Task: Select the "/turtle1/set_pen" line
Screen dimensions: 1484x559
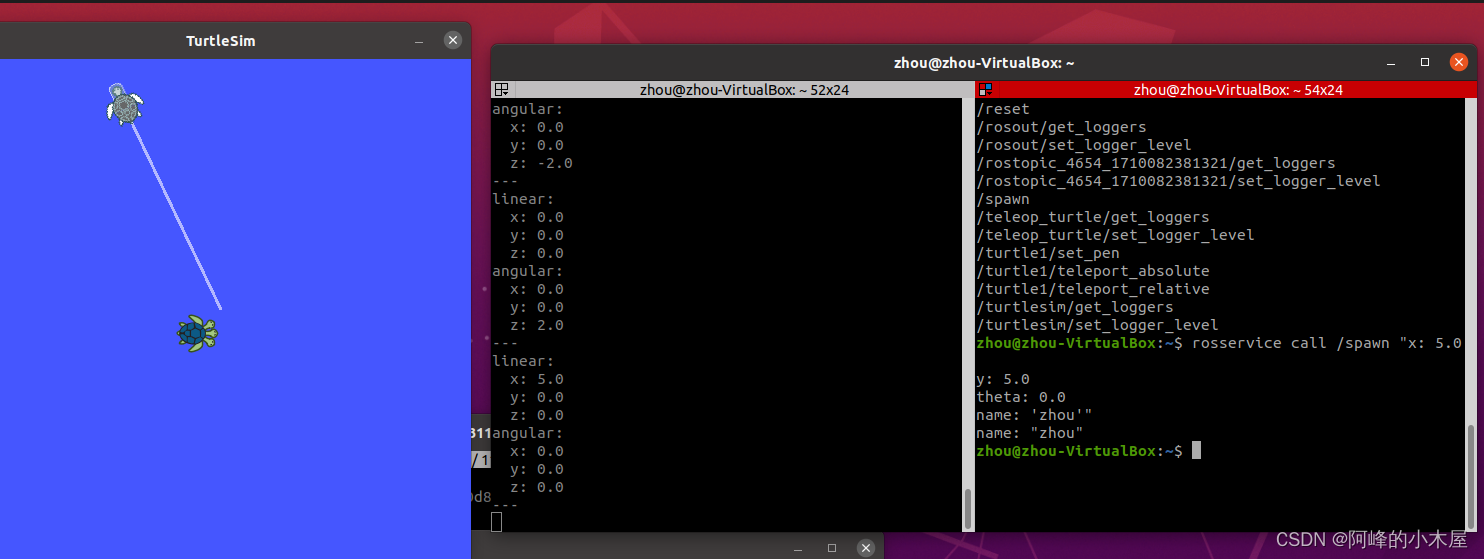Action: click(1048, 253)
